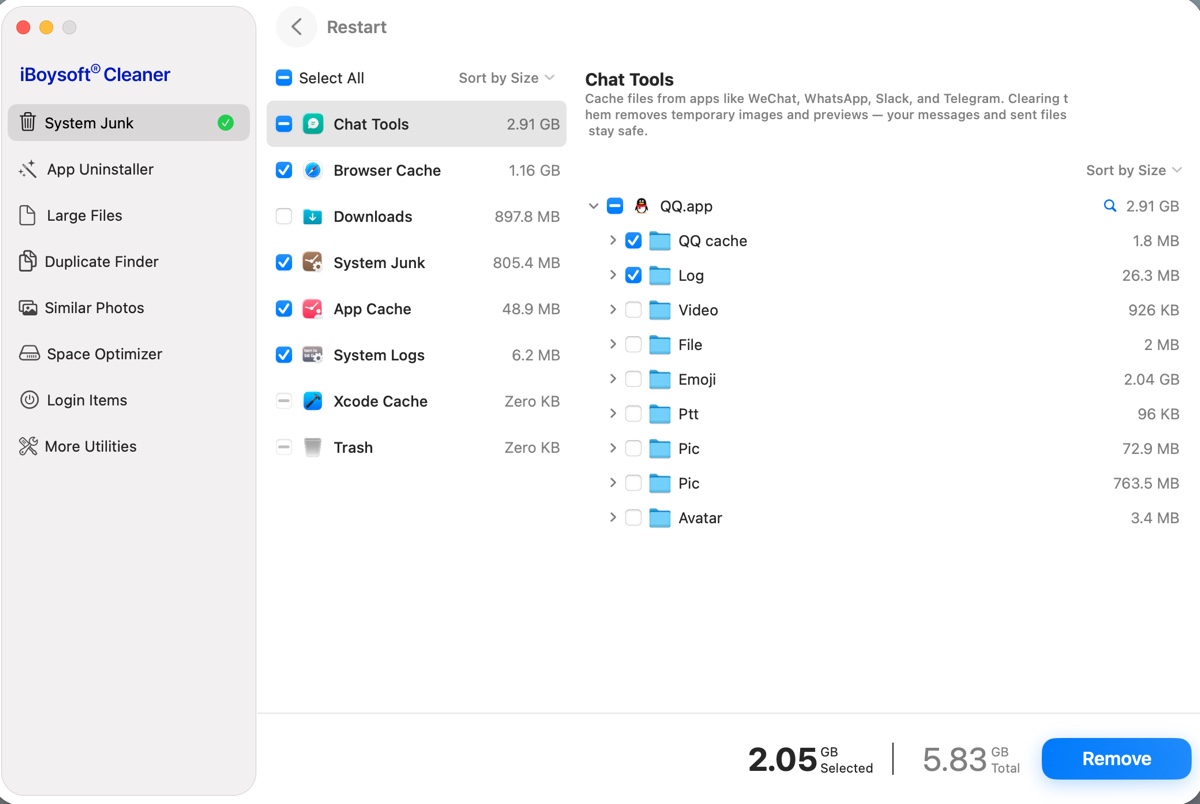
Task: Open App Uninstaller section
Action: tap(129, 169)
